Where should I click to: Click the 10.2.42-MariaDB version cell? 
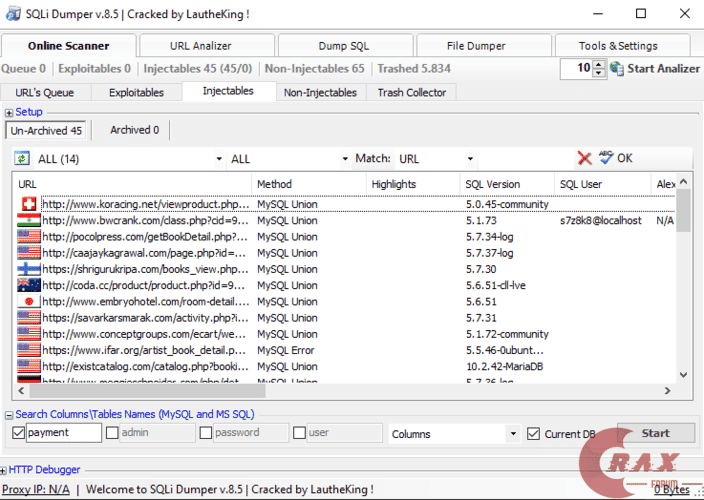[x=505, y=366]
